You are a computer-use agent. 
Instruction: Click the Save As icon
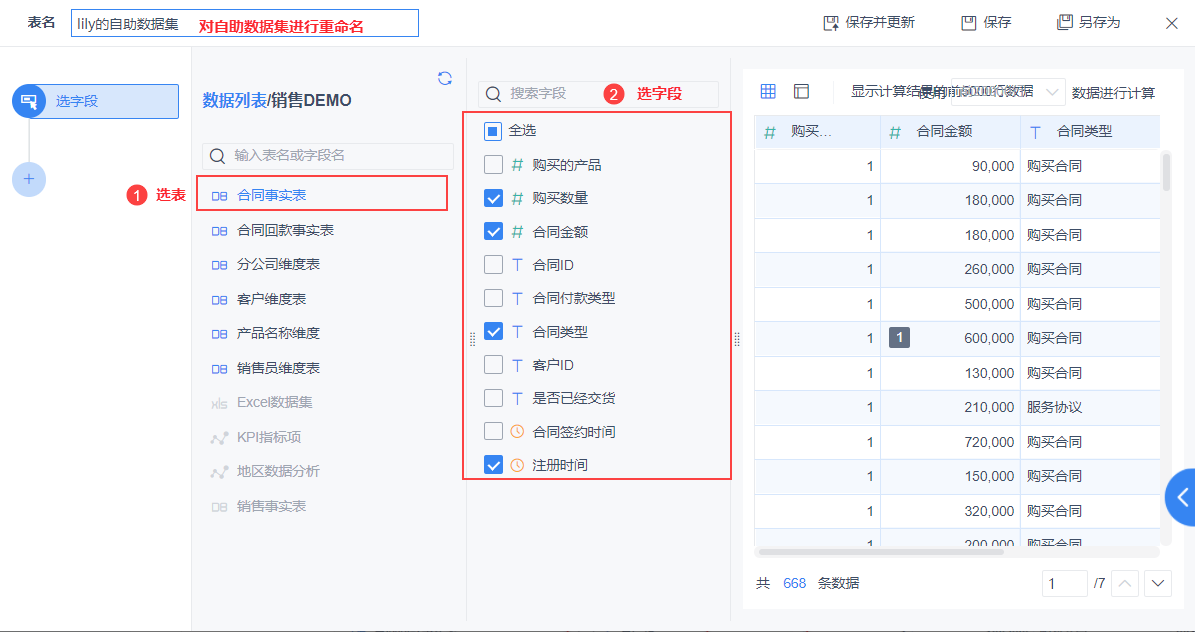pyautogui.click(x=1064, y=23)
